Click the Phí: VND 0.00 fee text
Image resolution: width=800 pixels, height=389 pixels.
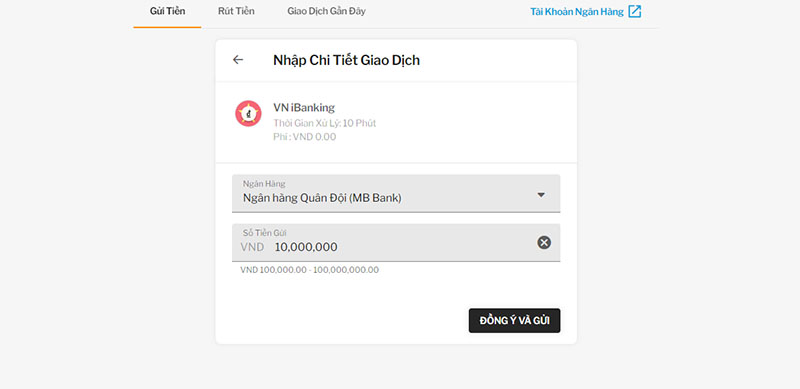click(305, 137)
